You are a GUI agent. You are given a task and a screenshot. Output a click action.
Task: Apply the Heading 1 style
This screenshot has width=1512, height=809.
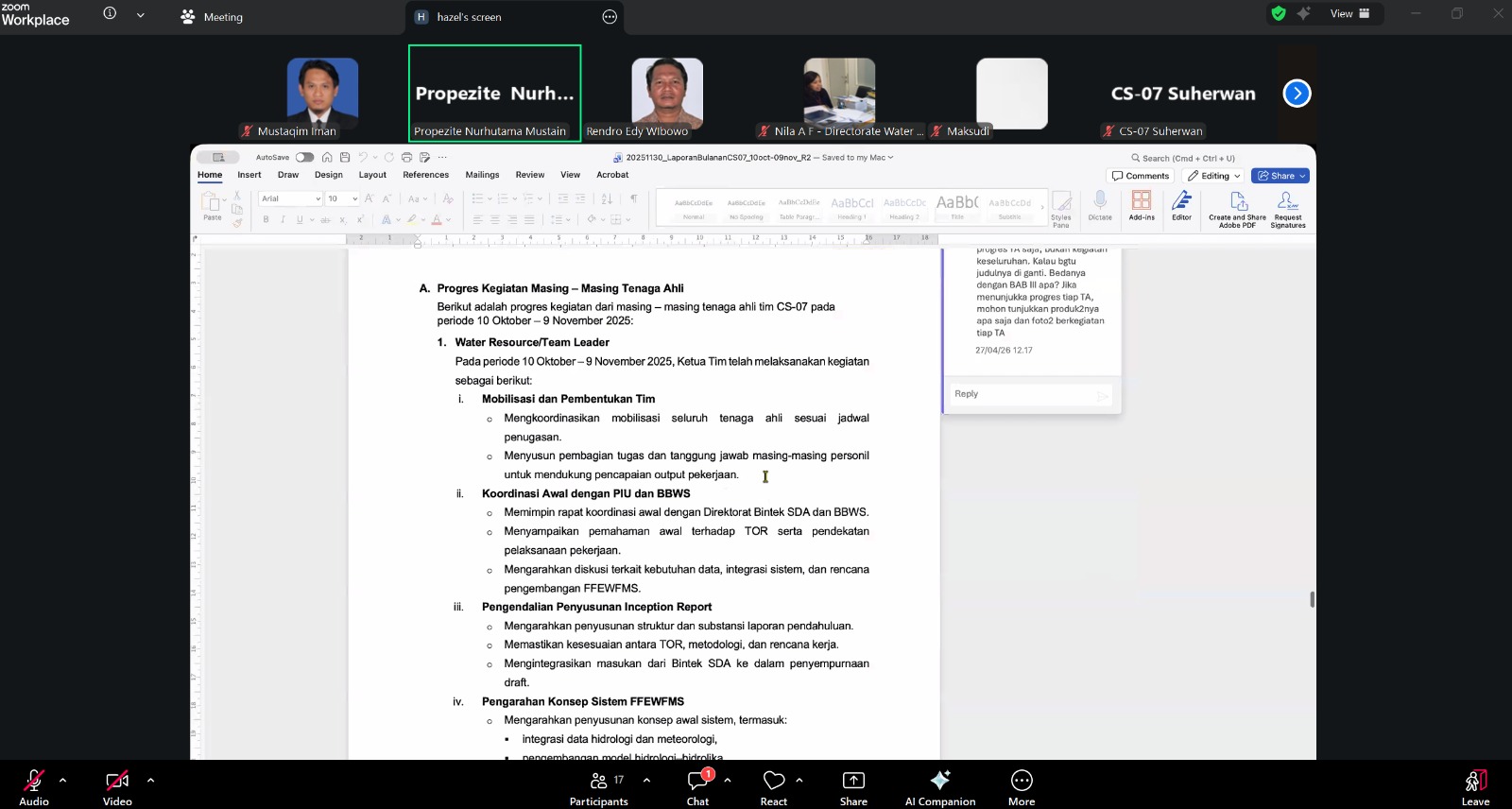point(851,208)
